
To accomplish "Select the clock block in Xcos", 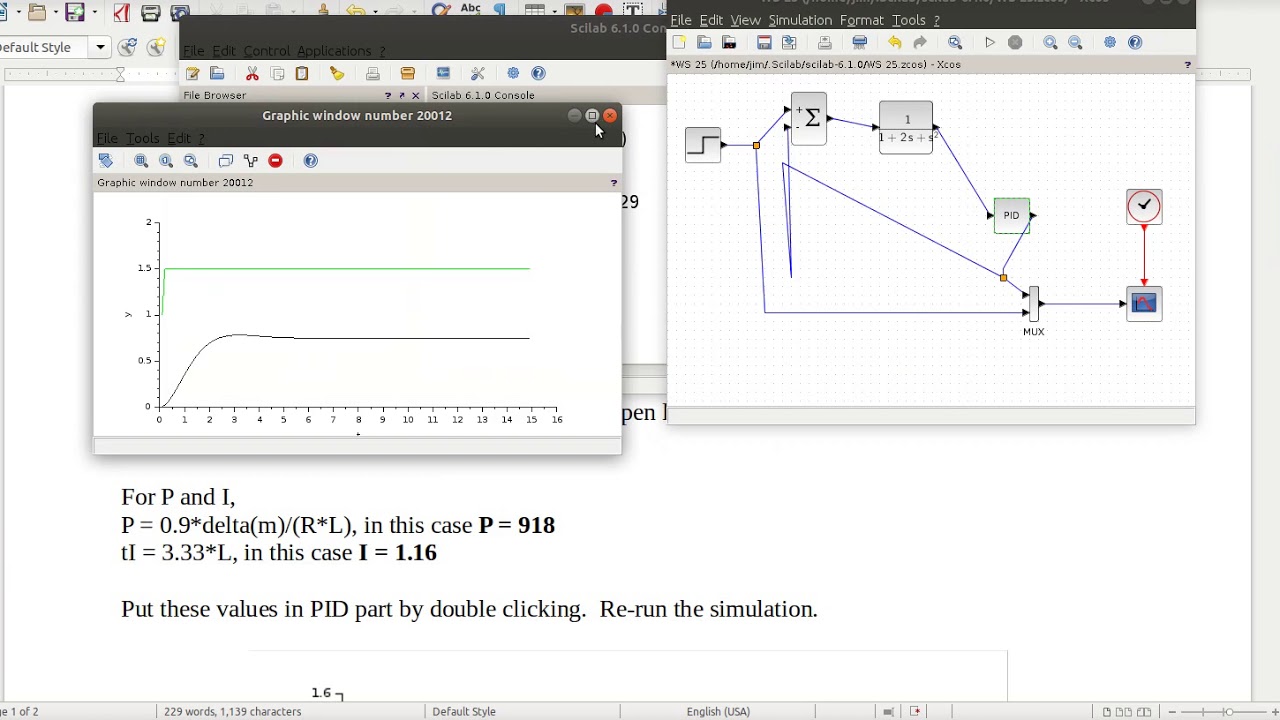I will pos(1144,207).
